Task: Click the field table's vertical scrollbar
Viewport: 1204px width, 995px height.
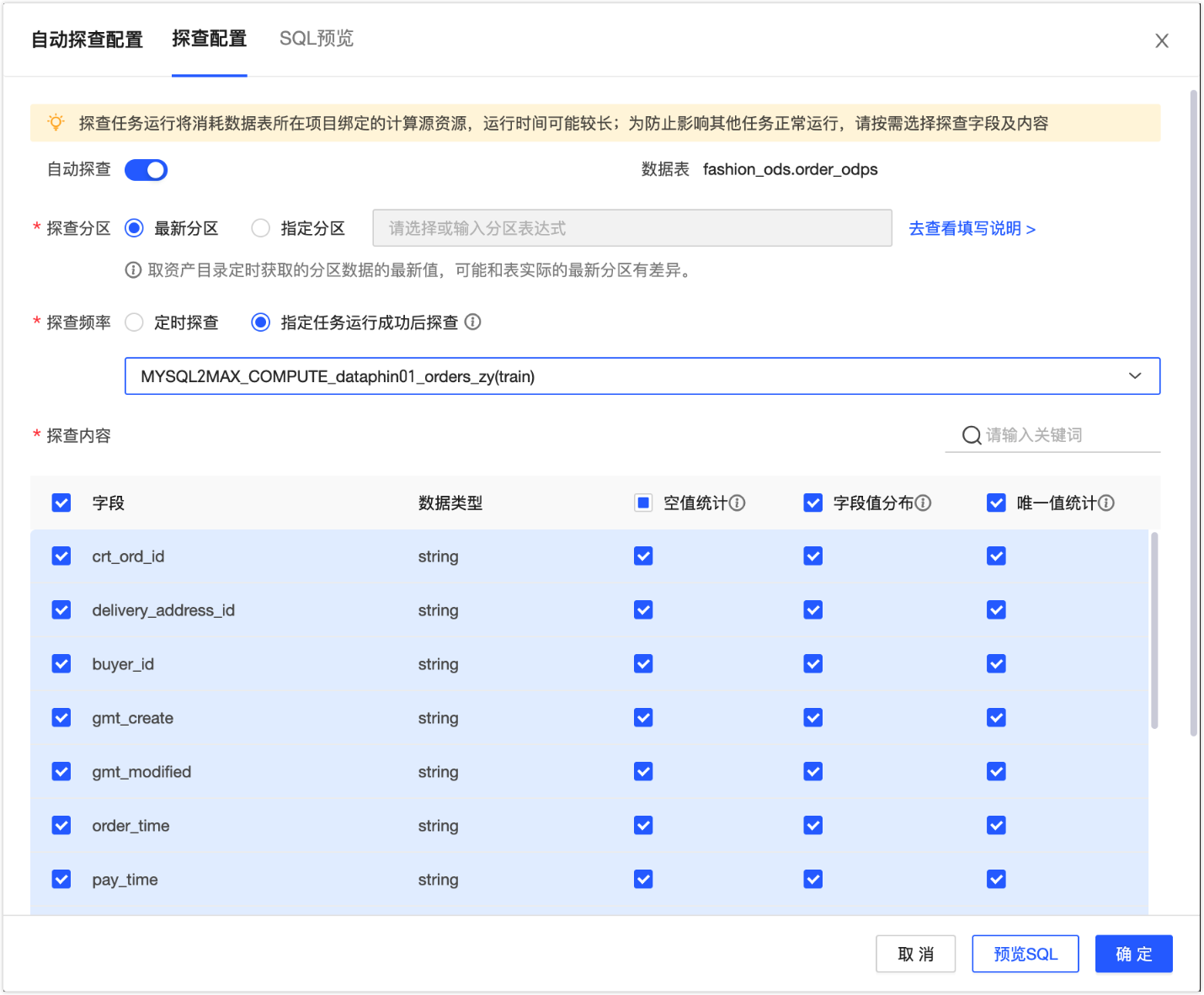Action: (1154, 630)
